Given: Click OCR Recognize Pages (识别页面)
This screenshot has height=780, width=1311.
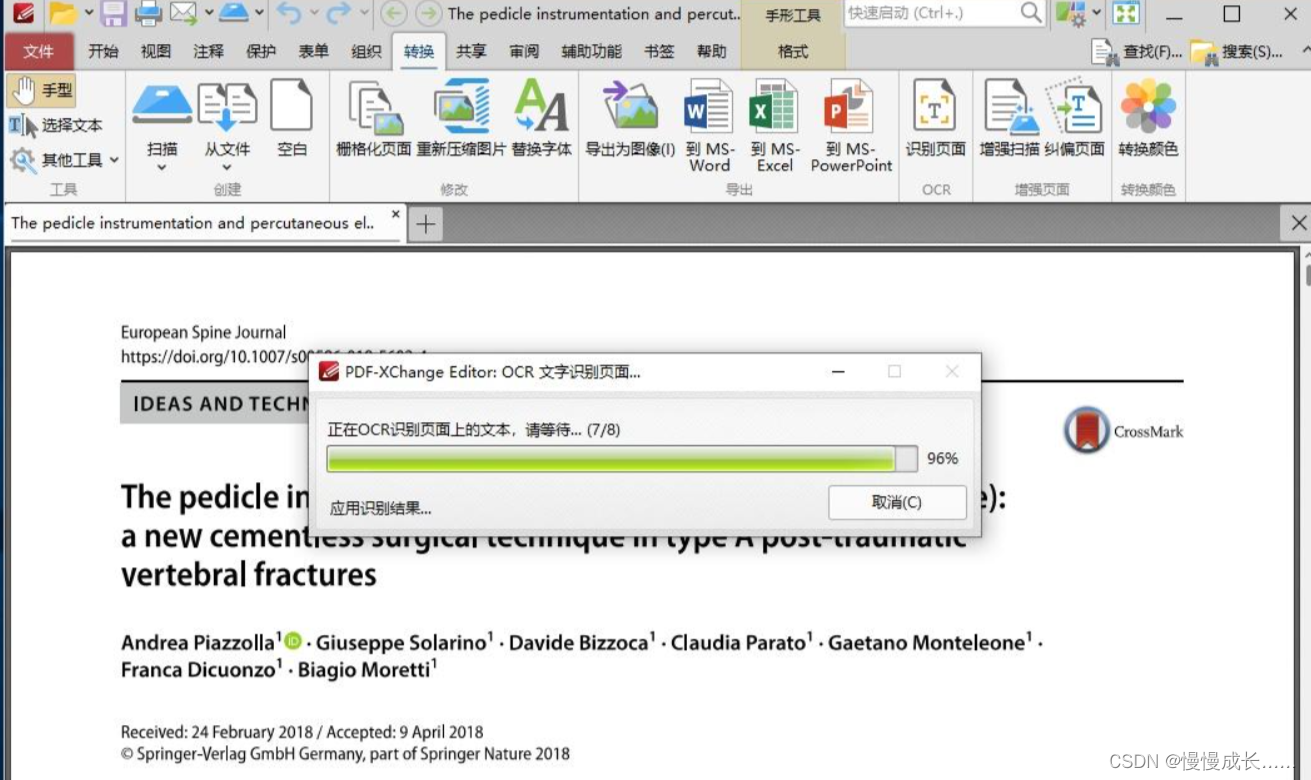Looking at the screenshot, I should (935, 118).
